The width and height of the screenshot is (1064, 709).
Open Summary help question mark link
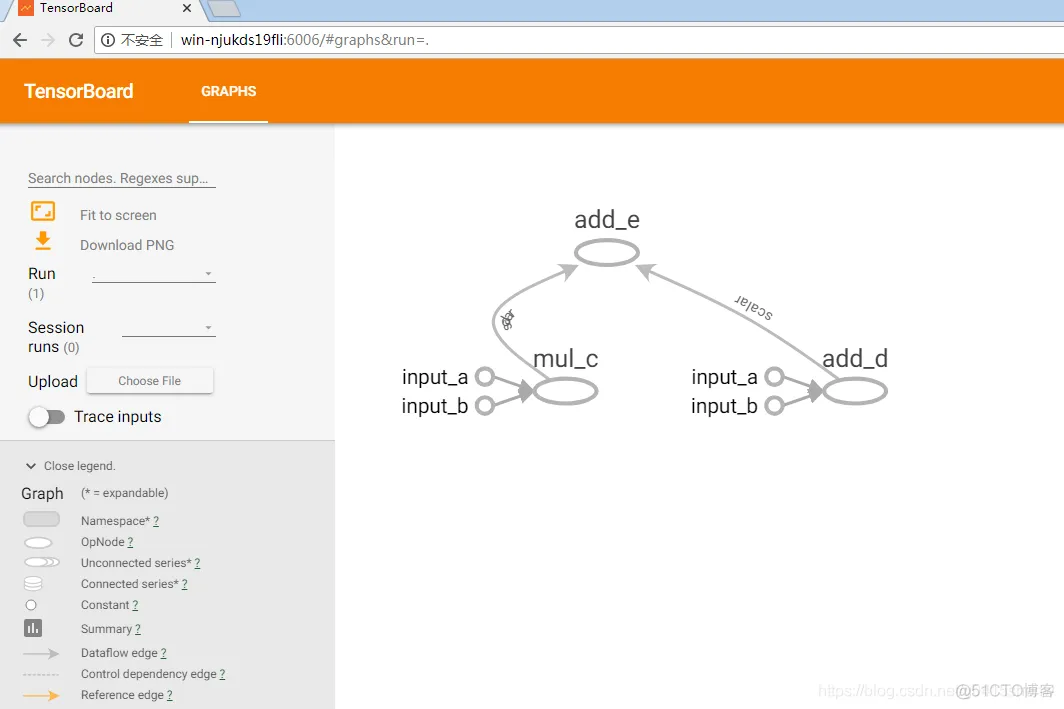tap(138, 630)
